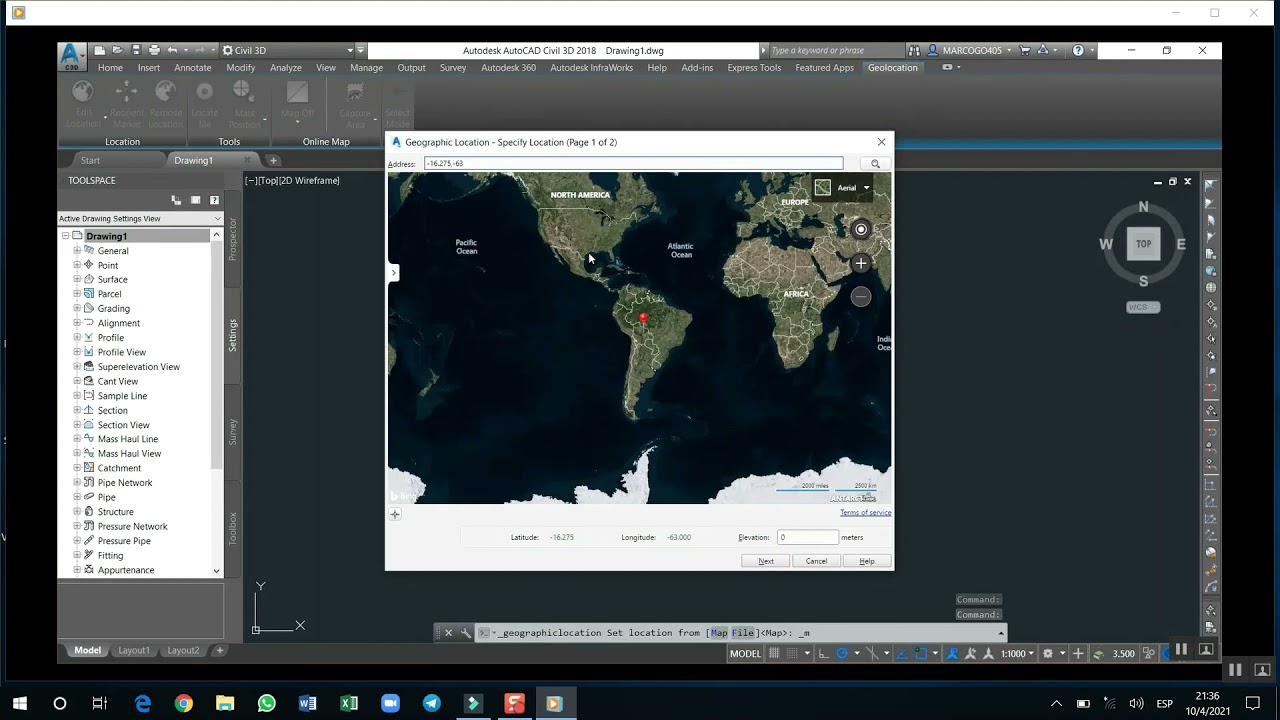Click the Elevation input field
Image resolution: width=1280 pixels, height=720 pixels.
[x=807, y=537]
